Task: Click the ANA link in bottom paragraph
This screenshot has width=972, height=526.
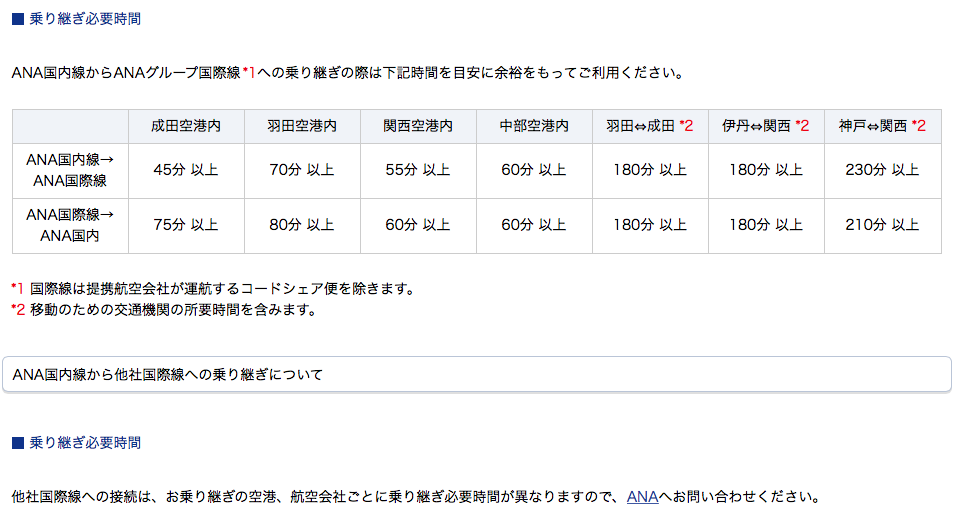Action: pyautogui.click(x=642, y=497)
